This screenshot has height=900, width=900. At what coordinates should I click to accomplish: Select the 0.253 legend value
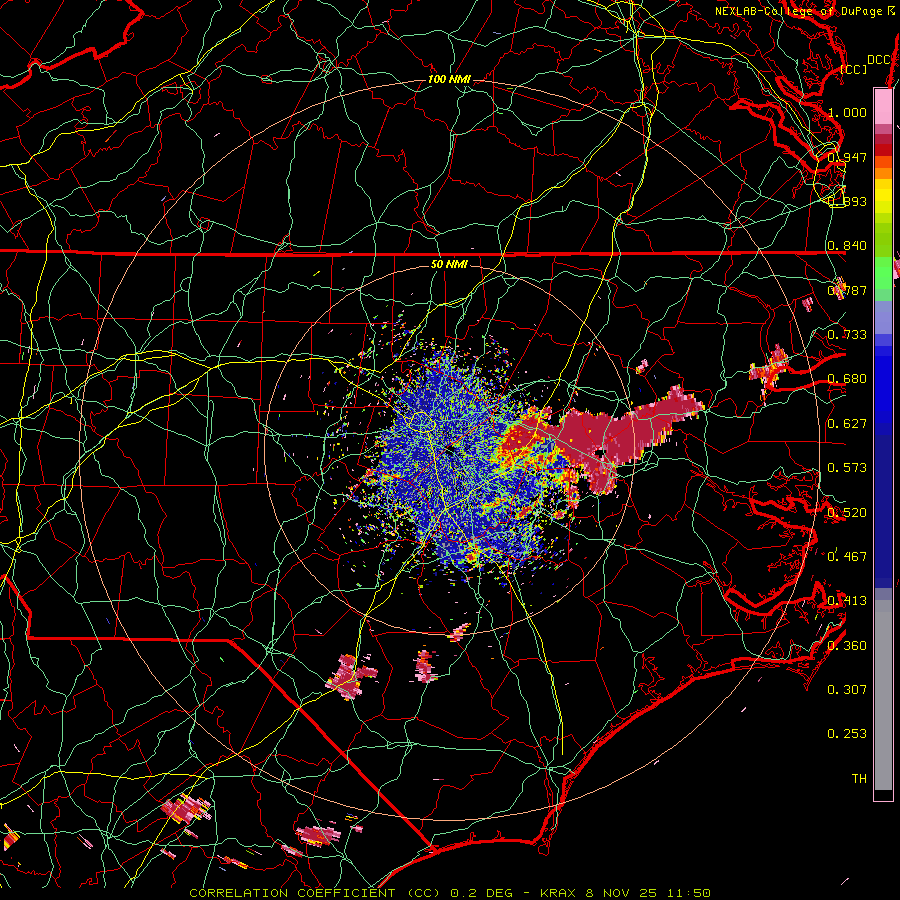click(x=847, y=734)
